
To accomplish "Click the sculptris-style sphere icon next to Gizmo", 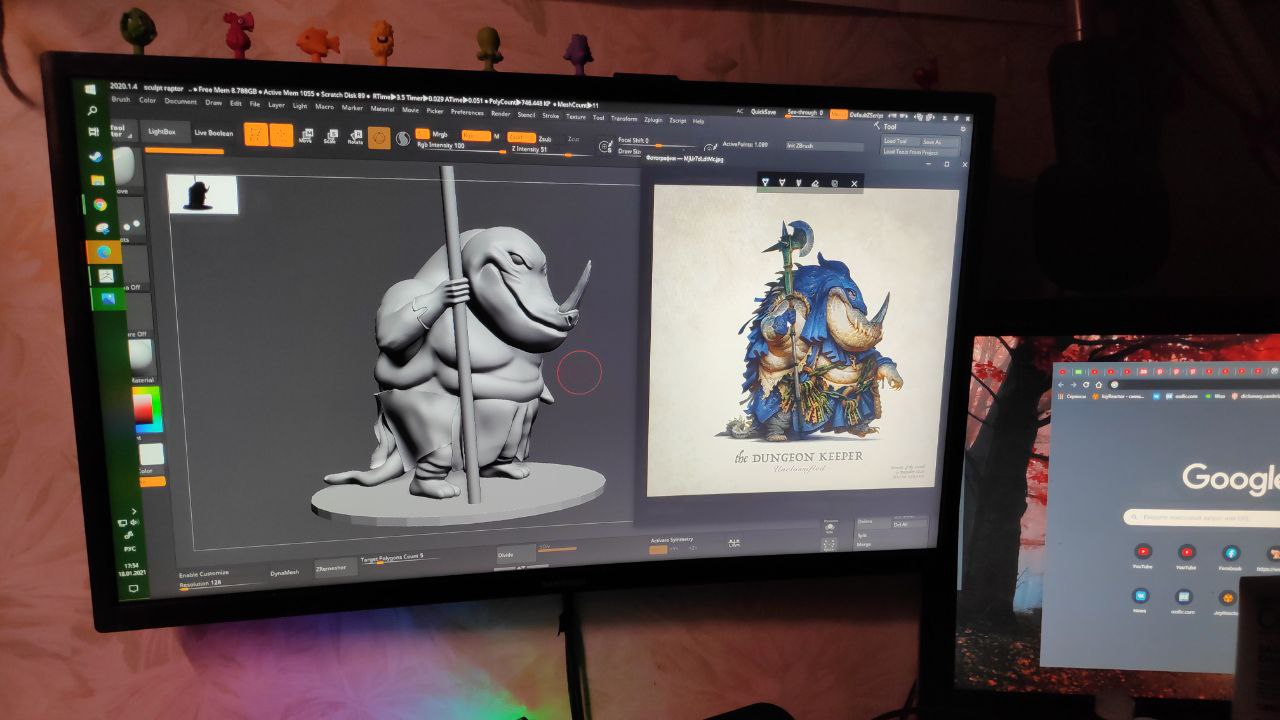I will [402, 138].
